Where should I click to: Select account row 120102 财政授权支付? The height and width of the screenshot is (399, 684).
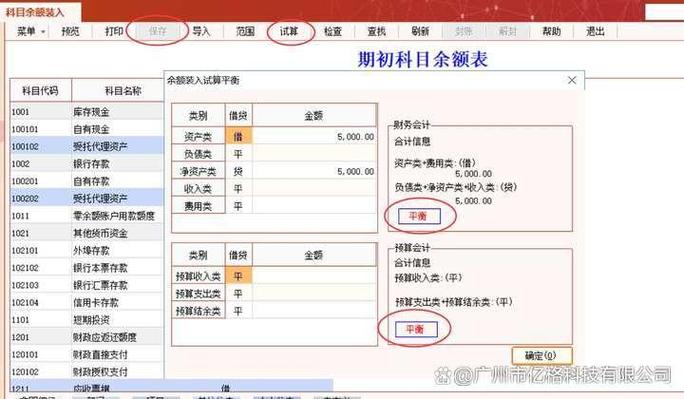(x=86, y=372)
